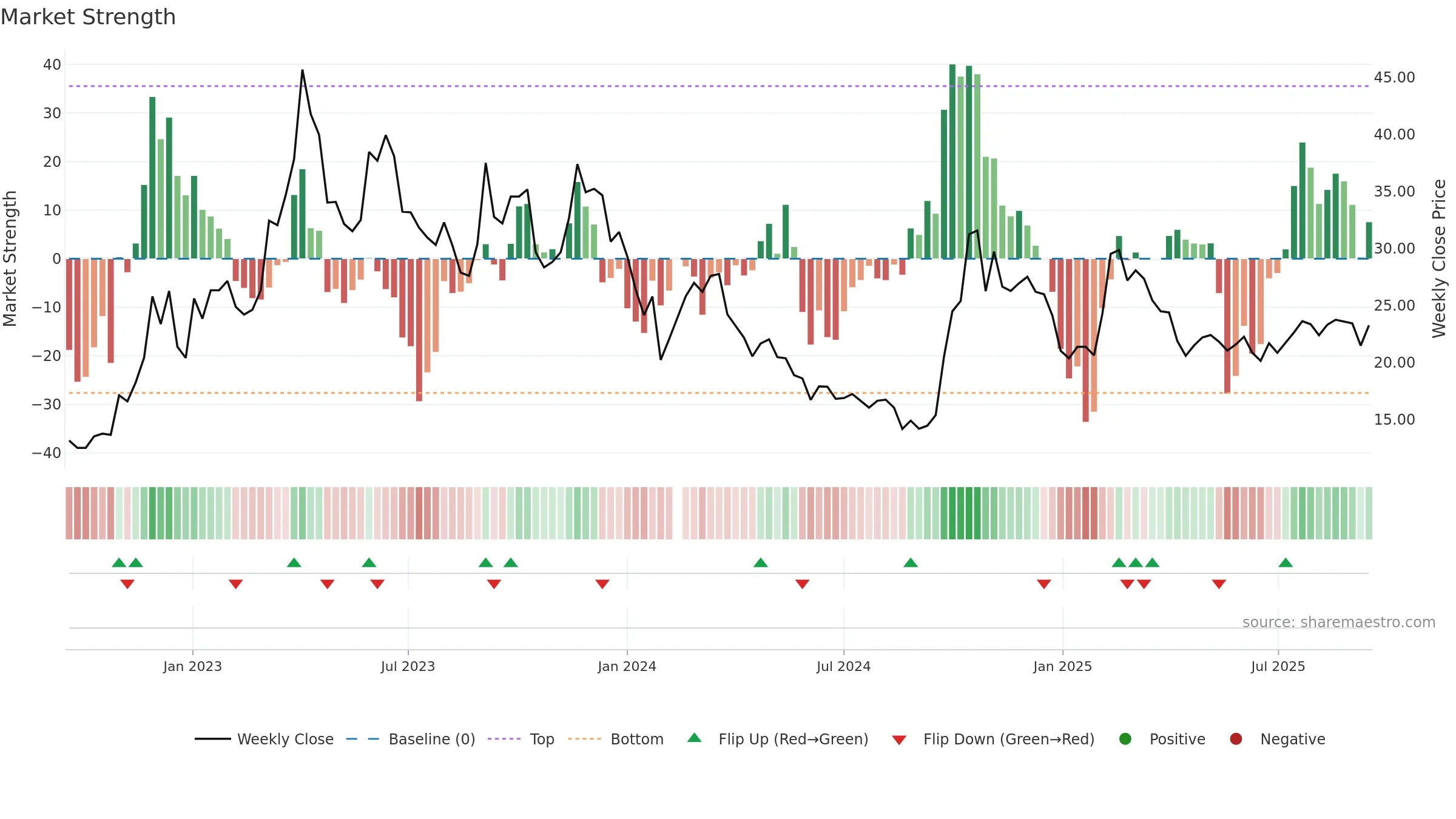This screenshot has height=819, width=1456.
Task: Click the left axis −10 tick label
Action: [47, 307]
